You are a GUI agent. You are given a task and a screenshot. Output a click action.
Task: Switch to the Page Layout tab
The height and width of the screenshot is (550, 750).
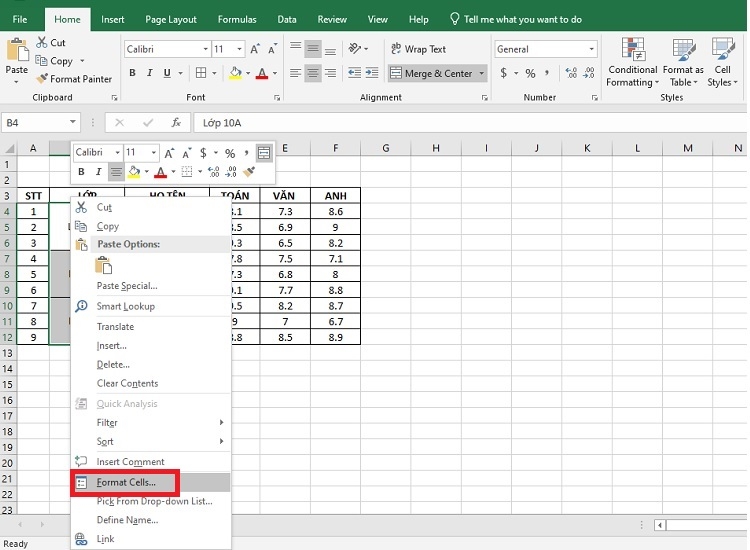(x=171, y=20)
